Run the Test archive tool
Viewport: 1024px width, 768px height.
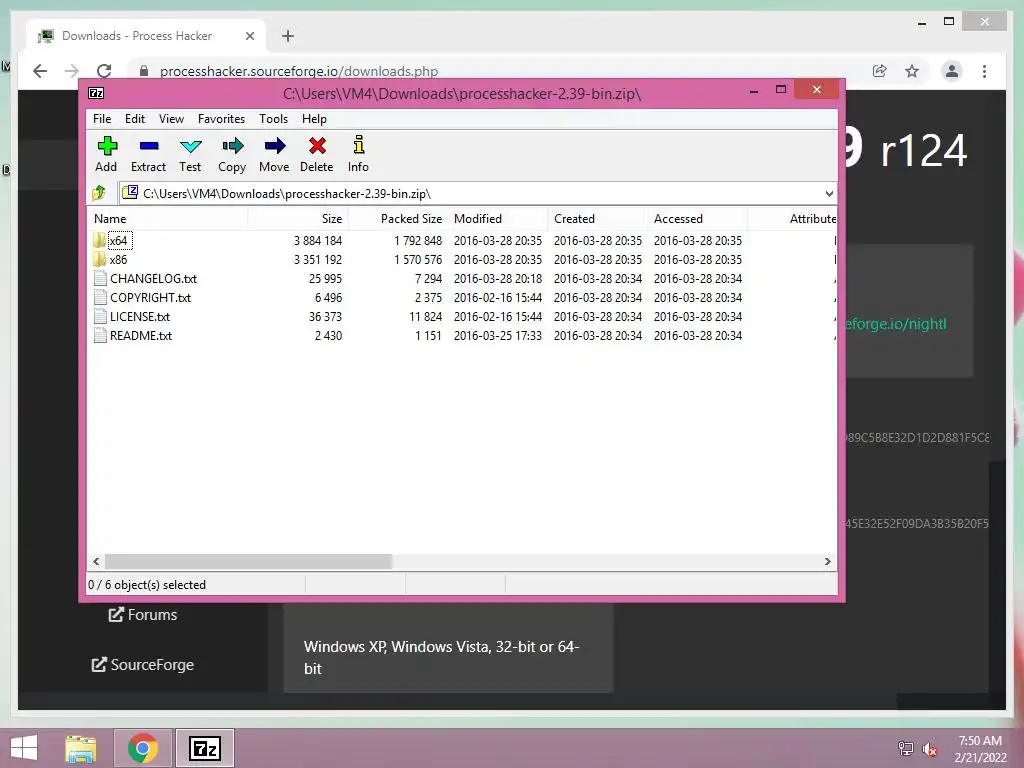[x=190, y=146]
